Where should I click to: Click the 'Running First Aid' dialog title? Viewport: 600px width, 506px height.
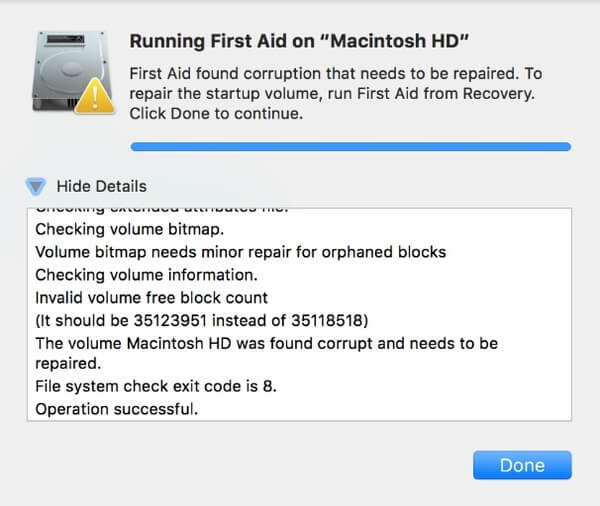(299, 41)
